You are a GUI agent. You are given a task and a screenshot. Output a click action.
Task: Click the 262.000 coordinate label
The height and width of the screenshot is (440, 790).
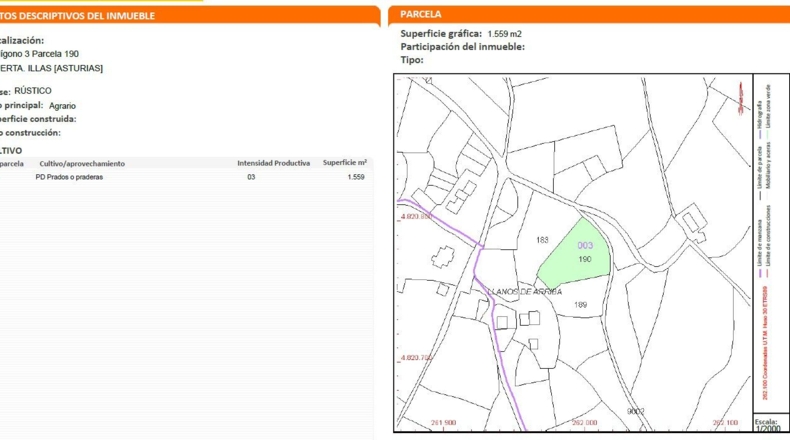click(x=584, y=422)
